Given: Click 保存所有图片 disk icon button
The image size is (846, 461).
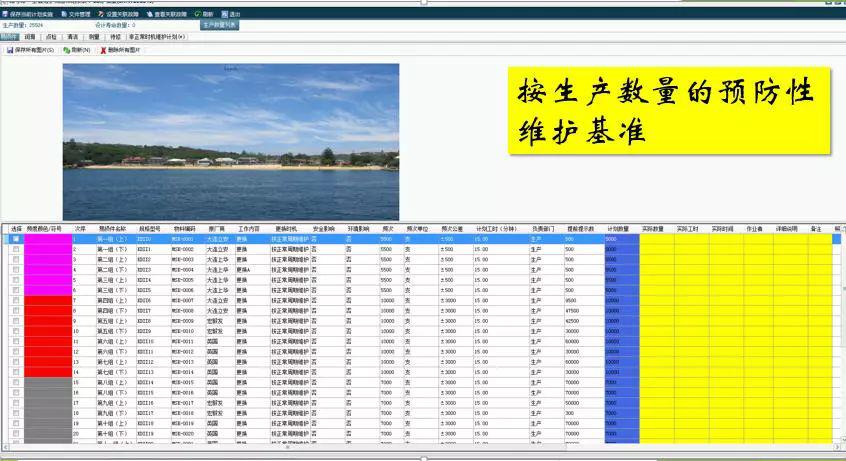Looking at the screenshot, I should click(x=10, y=49).
